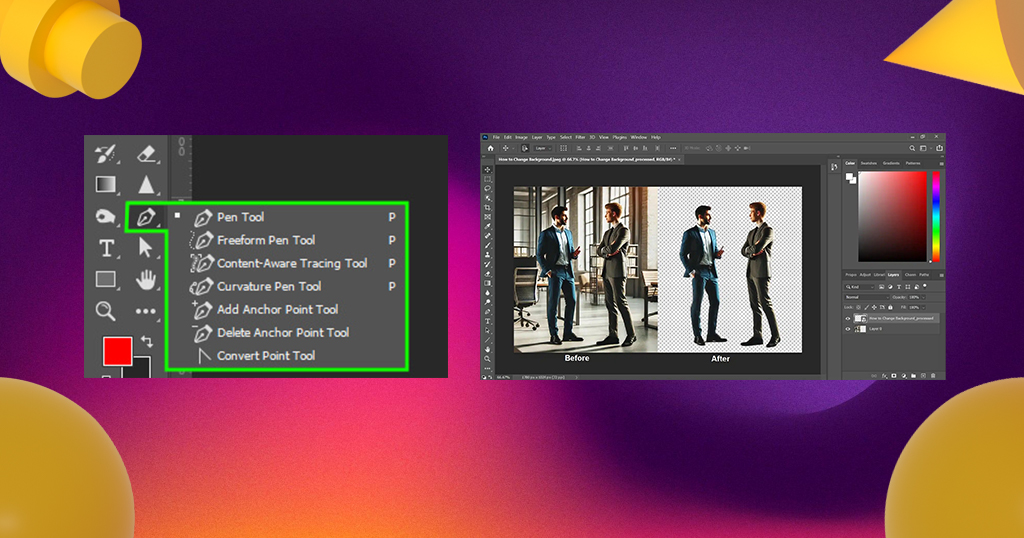Select the large Rectangle shape tool
Screen dimensions: 1024x538
106,279
